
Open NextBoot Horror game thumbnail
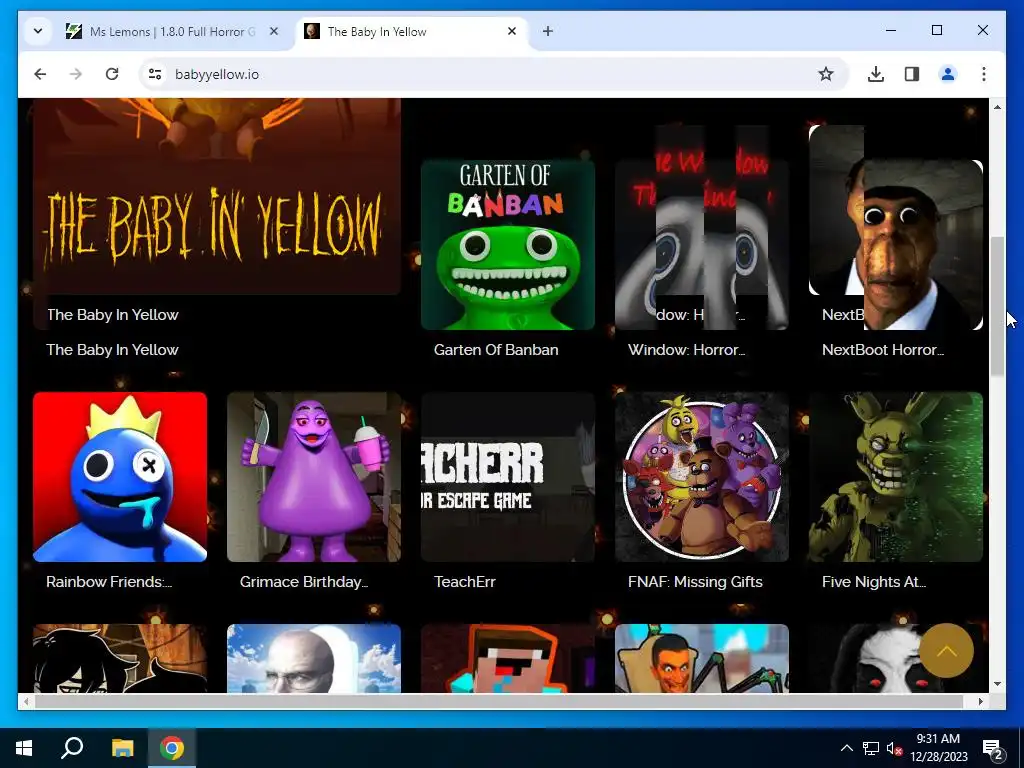tap(896, 244)
